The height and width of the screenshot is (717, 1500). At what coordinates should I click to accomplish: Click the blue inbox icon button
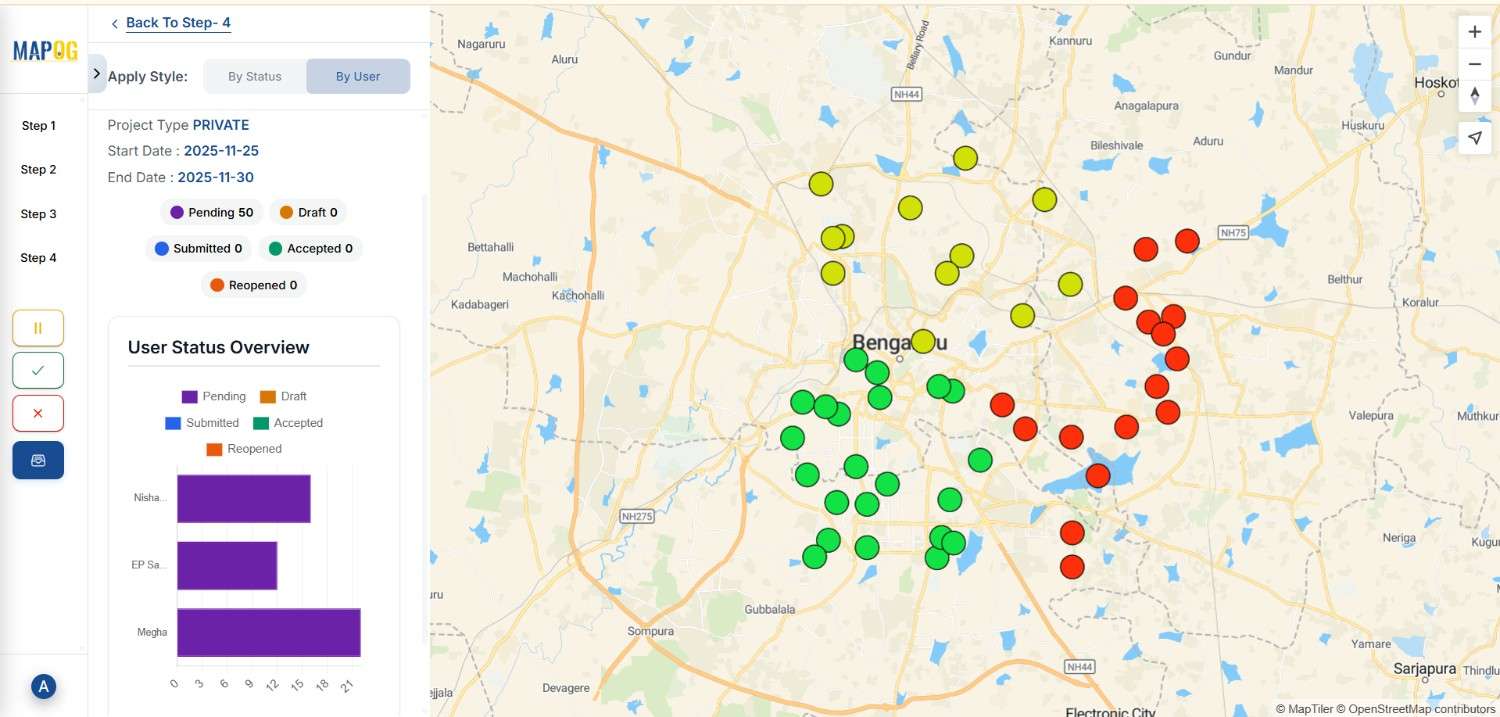(38, 460)
